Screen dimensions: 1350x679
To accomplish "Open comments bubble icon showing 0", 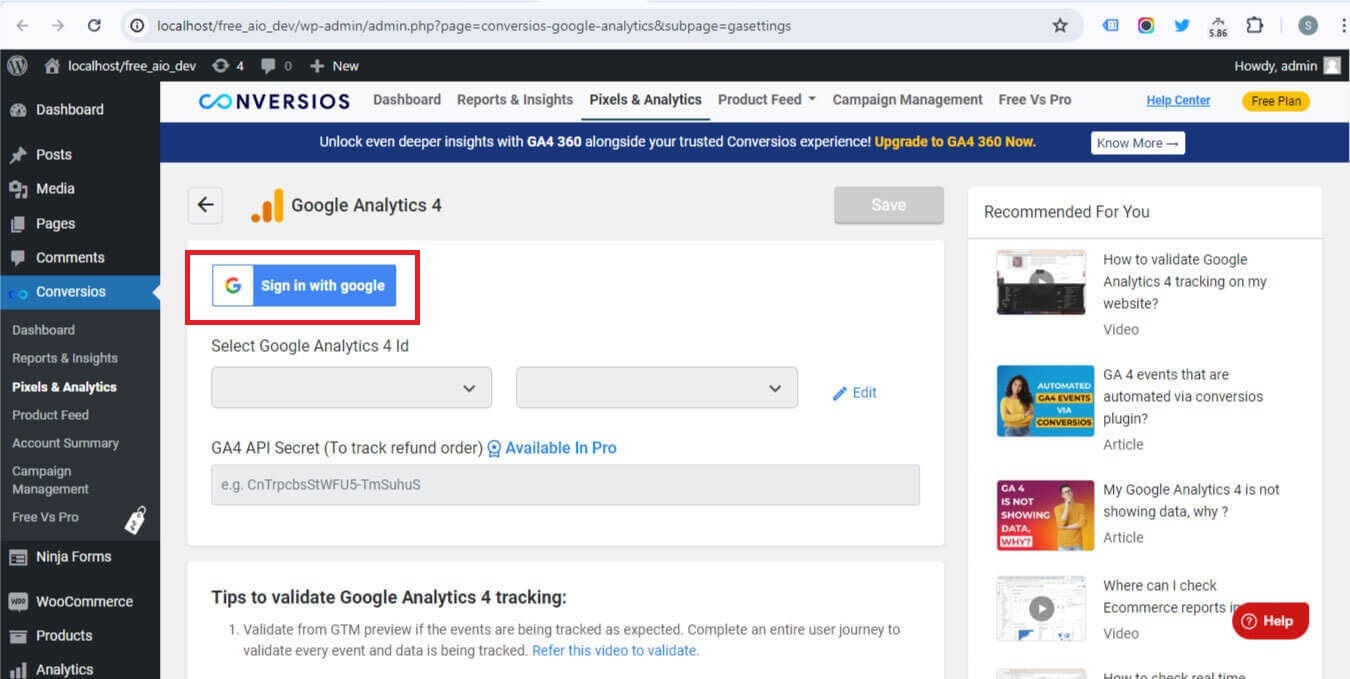I will (x=276, y=66).
